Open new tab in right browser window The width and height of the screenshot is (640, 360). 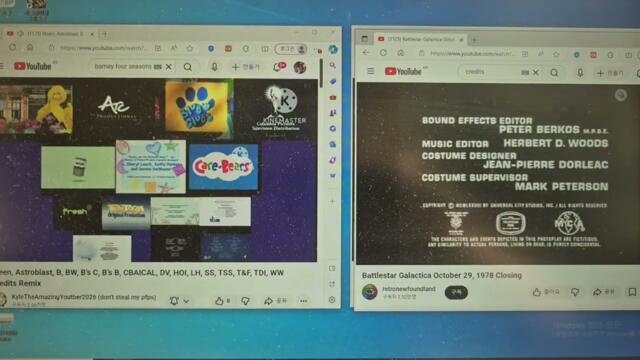(x=474, y=40)
